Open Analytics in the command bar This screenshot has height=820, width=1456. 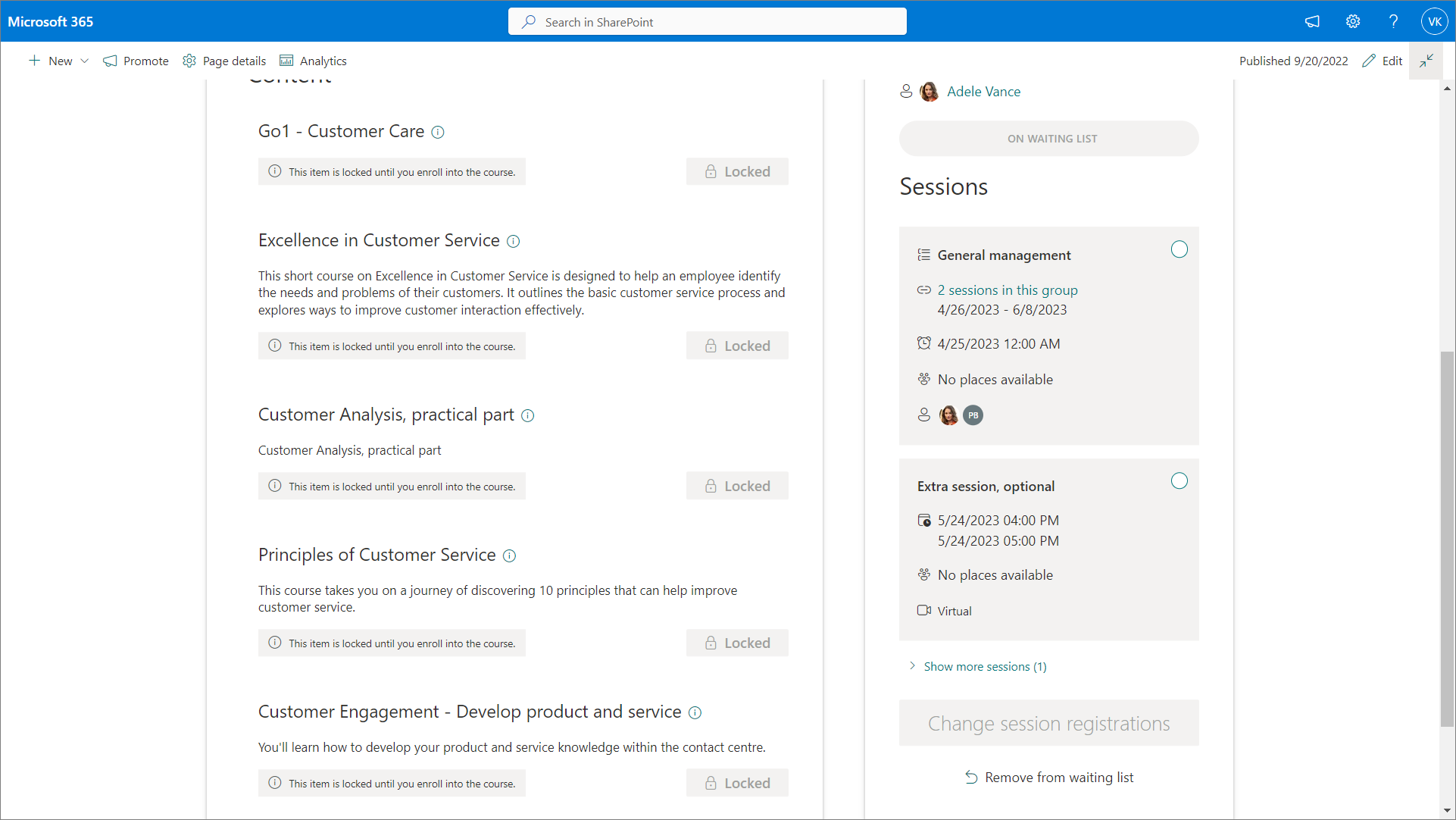pyautogui.click(x=313, y=61)
